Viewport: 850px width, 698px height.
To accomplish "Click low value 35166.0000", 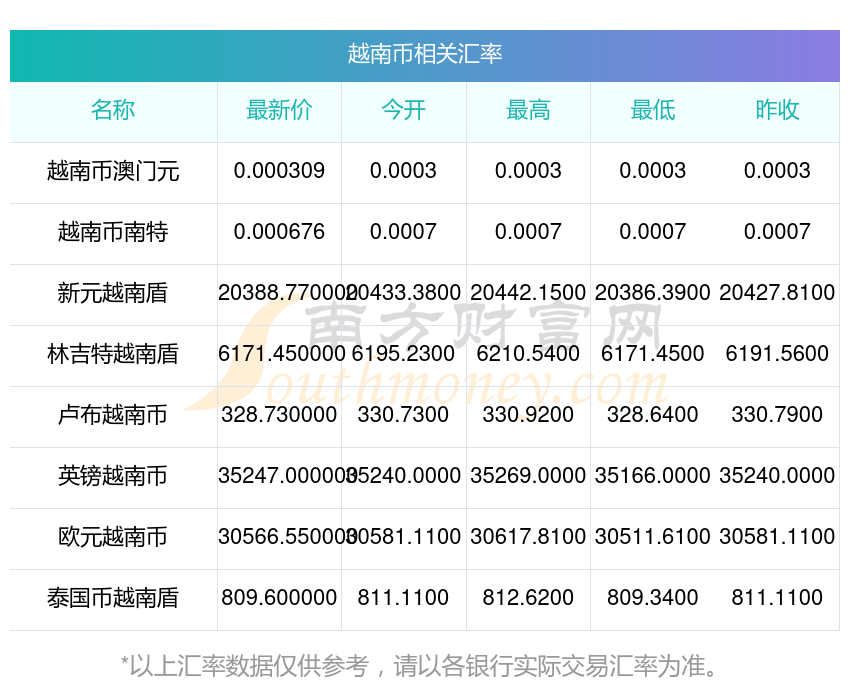I will tap(653, 476).
